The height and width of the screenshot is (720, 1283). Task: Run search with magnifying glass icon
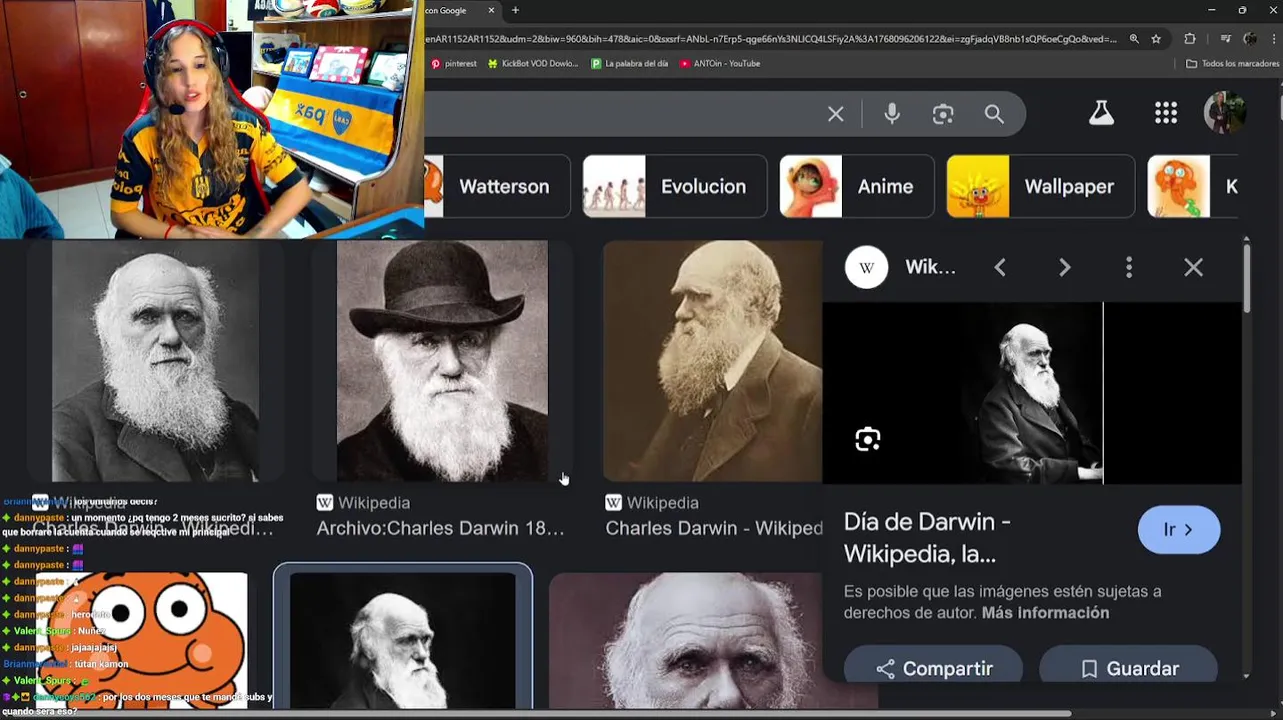click(x=994, y=114)
